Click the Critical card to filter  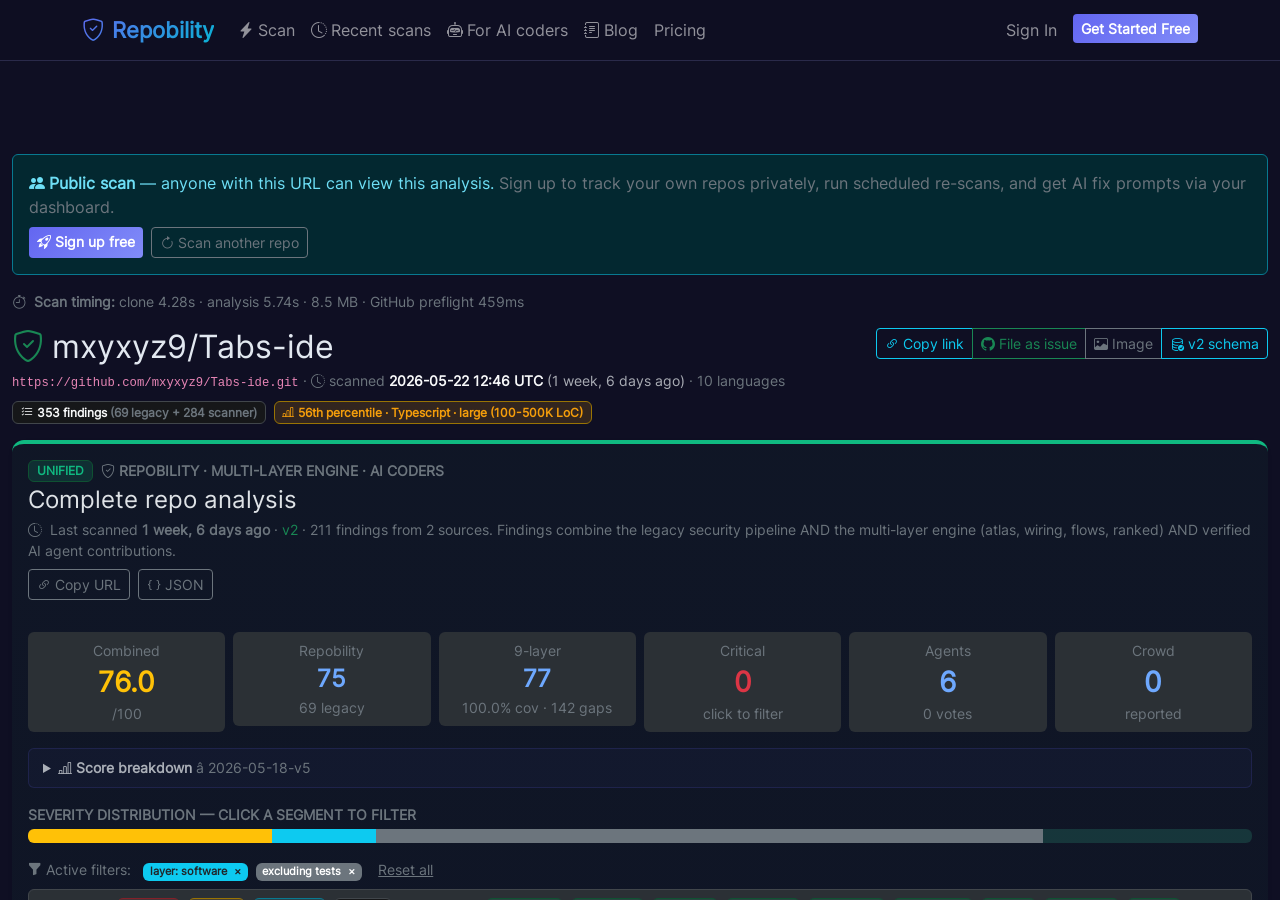(x=742, y=682)
